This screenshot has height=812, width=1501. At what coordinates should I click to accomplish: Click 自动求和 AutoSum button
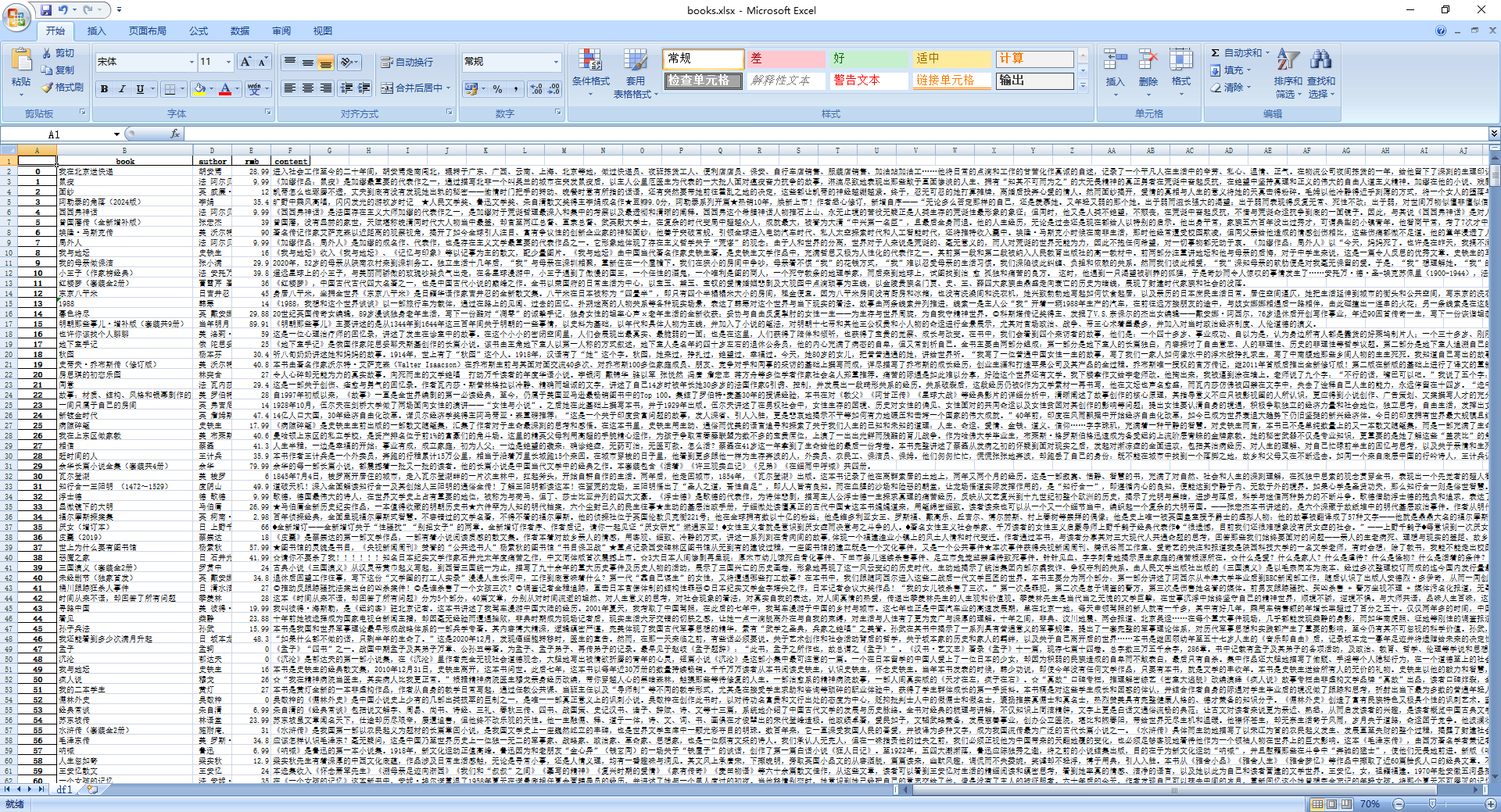(1241, 52)
